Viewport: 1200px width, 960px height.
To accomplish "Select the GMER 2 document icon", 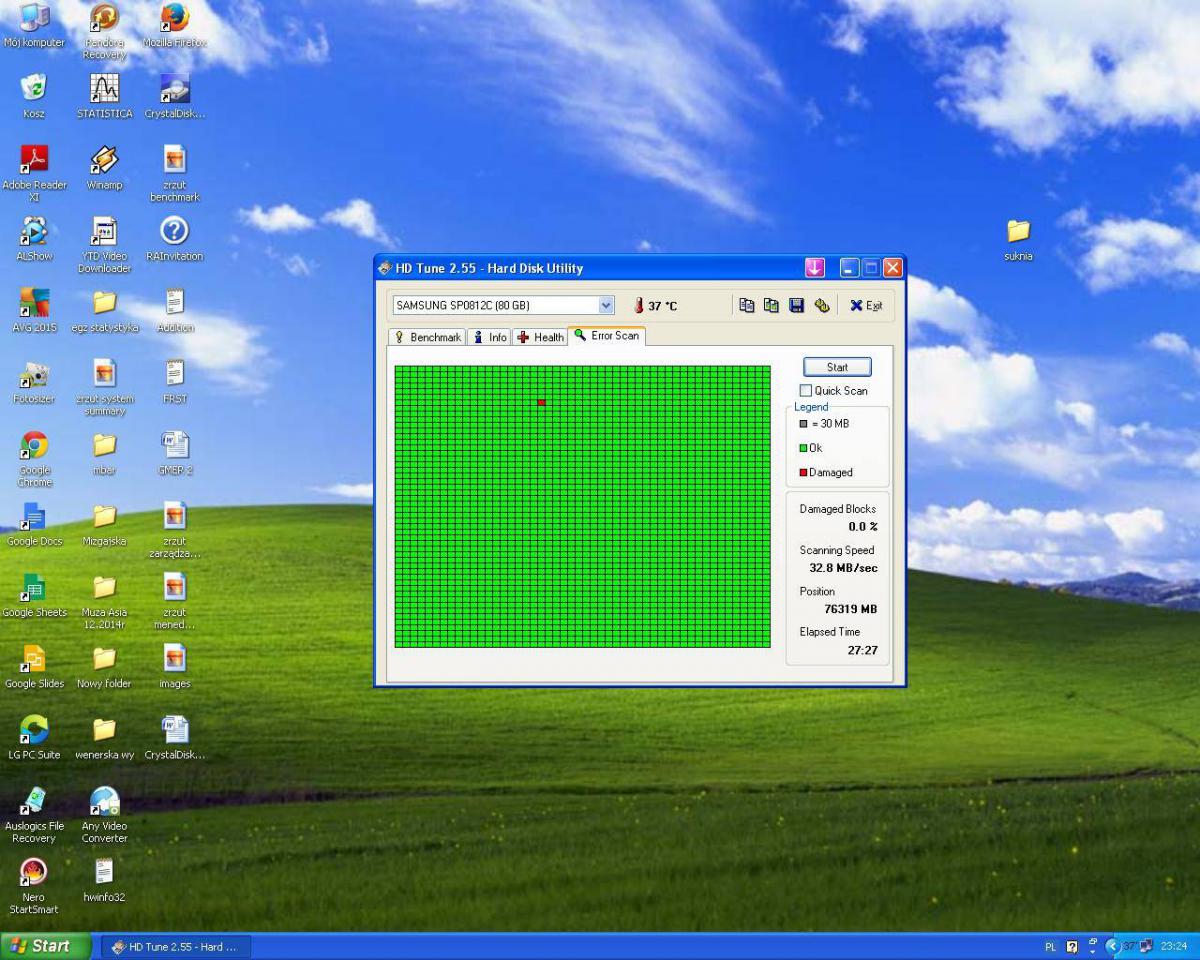I will coord(175,451).
